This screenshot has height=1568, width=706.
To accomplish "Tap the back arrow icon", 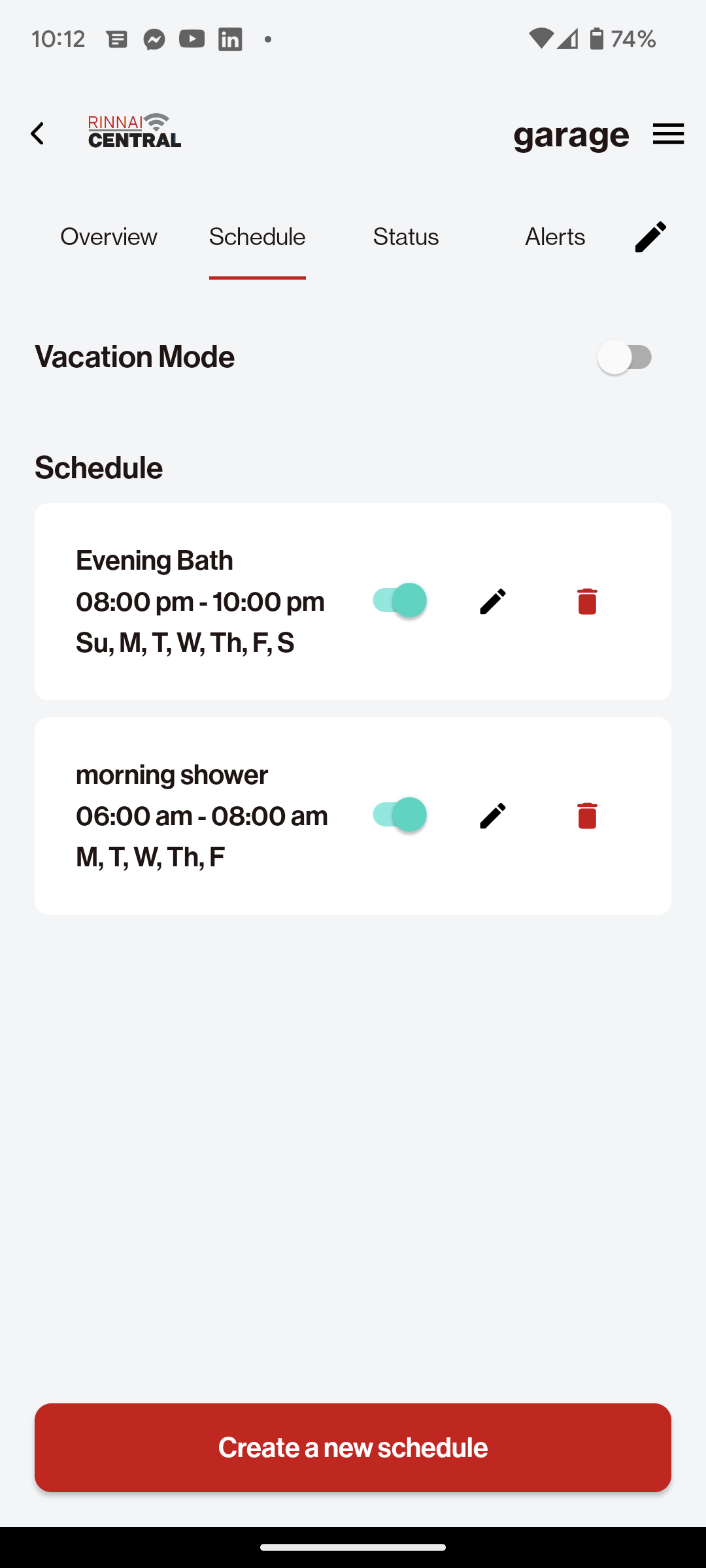I will 38,134.
